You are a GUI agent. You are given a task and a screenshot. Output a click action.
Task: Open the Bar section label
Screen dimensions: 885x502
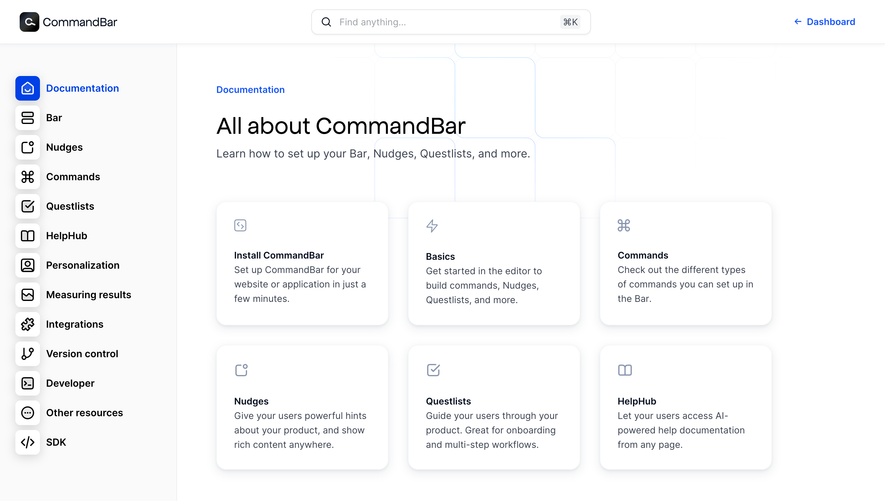point(54,117)
